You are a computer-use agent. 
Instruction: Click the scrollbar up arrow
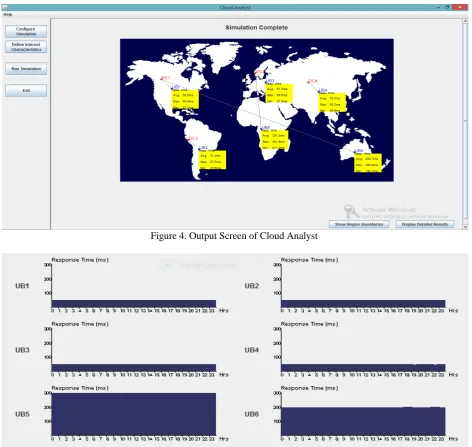[465, 21]
